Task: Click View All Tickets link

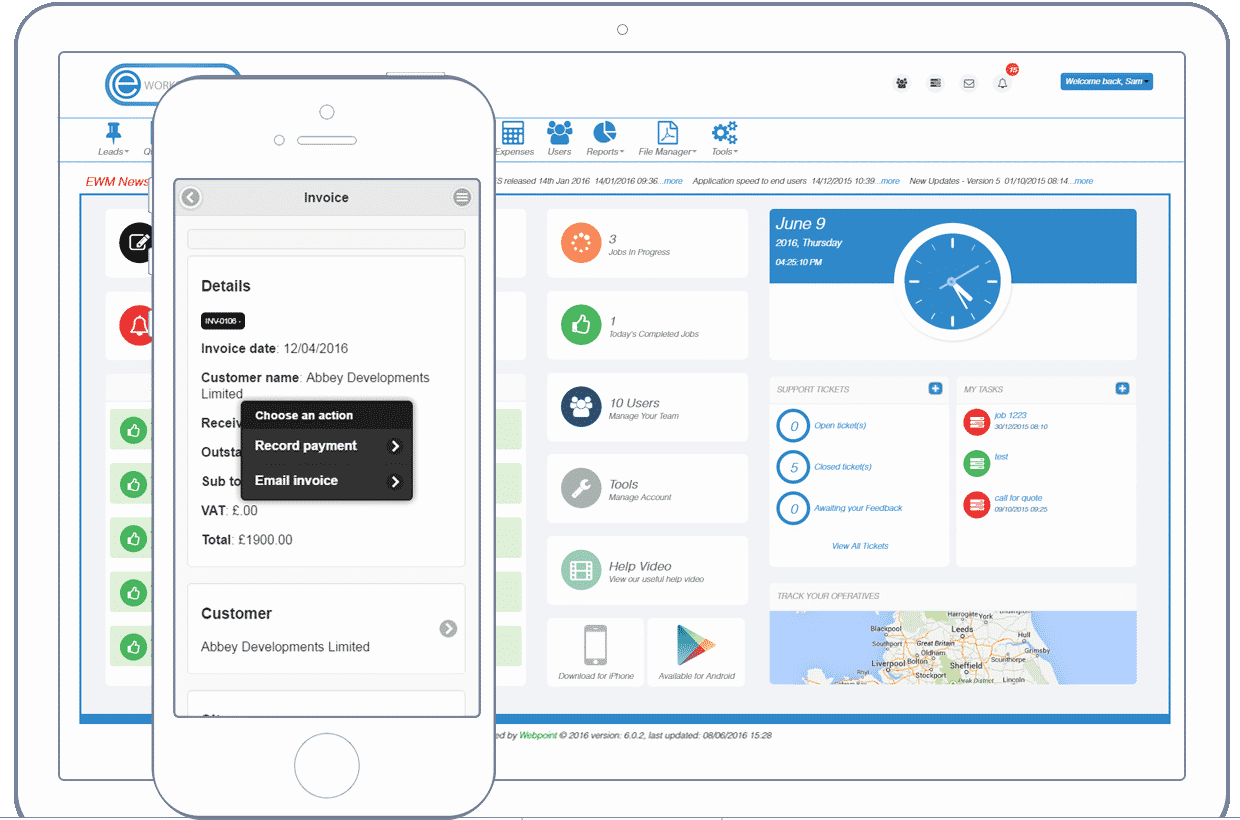Action: click(x=860, y=546)
